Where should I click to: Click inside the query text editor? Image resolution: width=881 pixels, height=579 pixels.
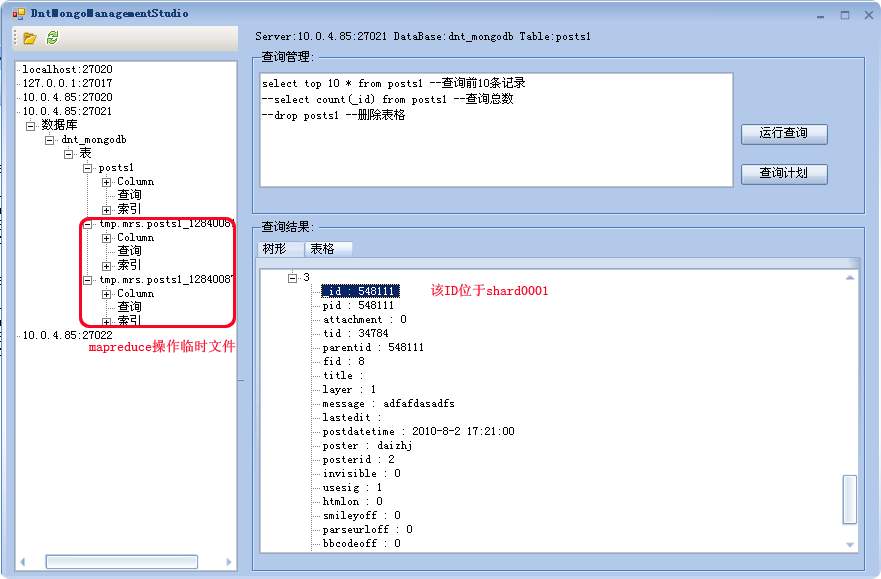click(x=496, y=130)
